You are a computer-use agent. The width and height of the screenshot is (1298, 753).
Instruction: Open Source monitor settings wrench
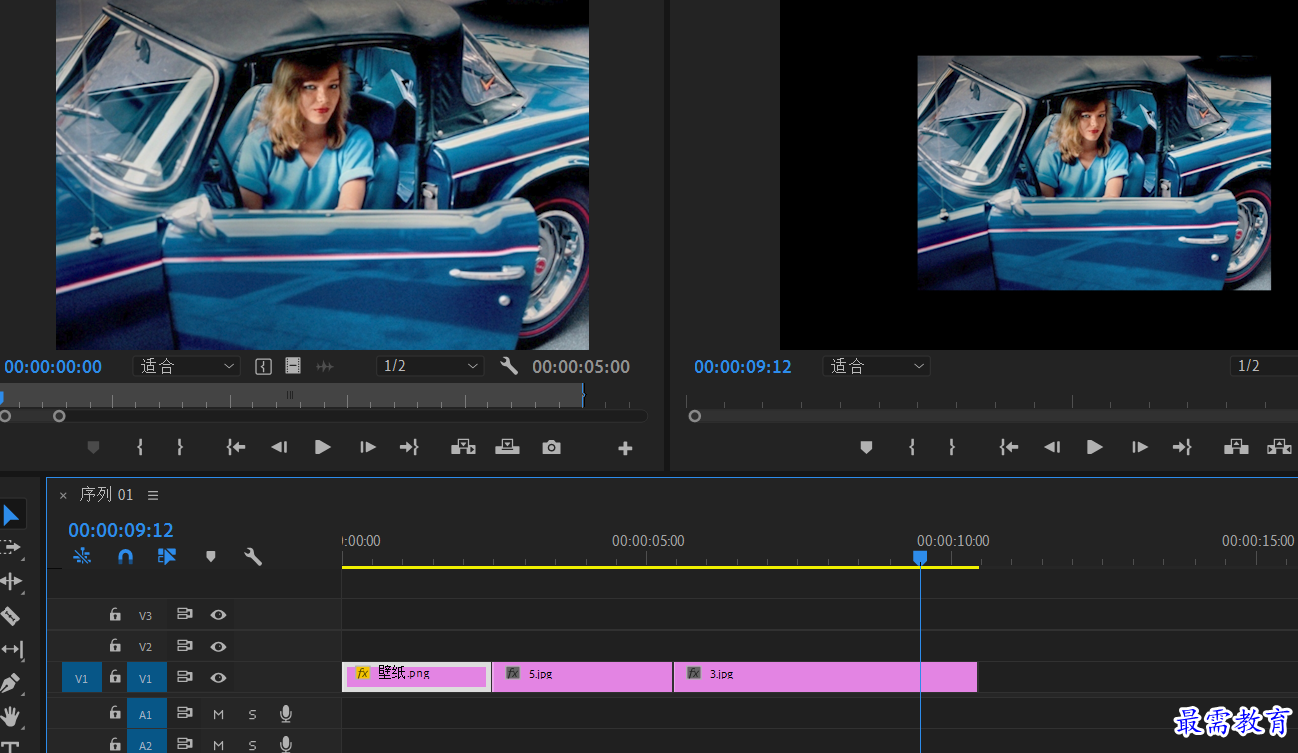pyautogui.click(x=509, y=366)
